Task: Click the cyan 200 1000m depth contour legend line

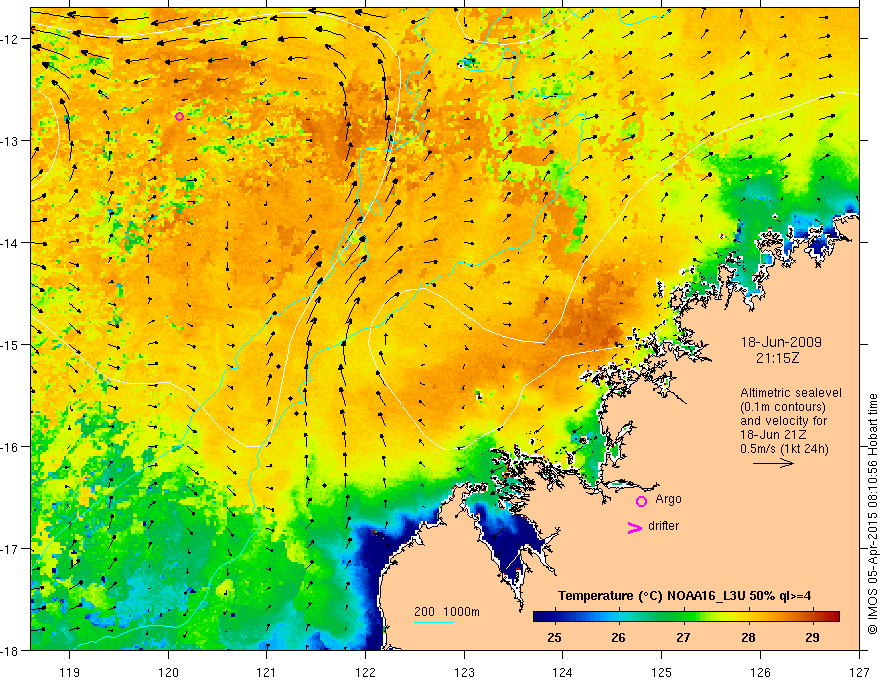Action: [434, 622]
